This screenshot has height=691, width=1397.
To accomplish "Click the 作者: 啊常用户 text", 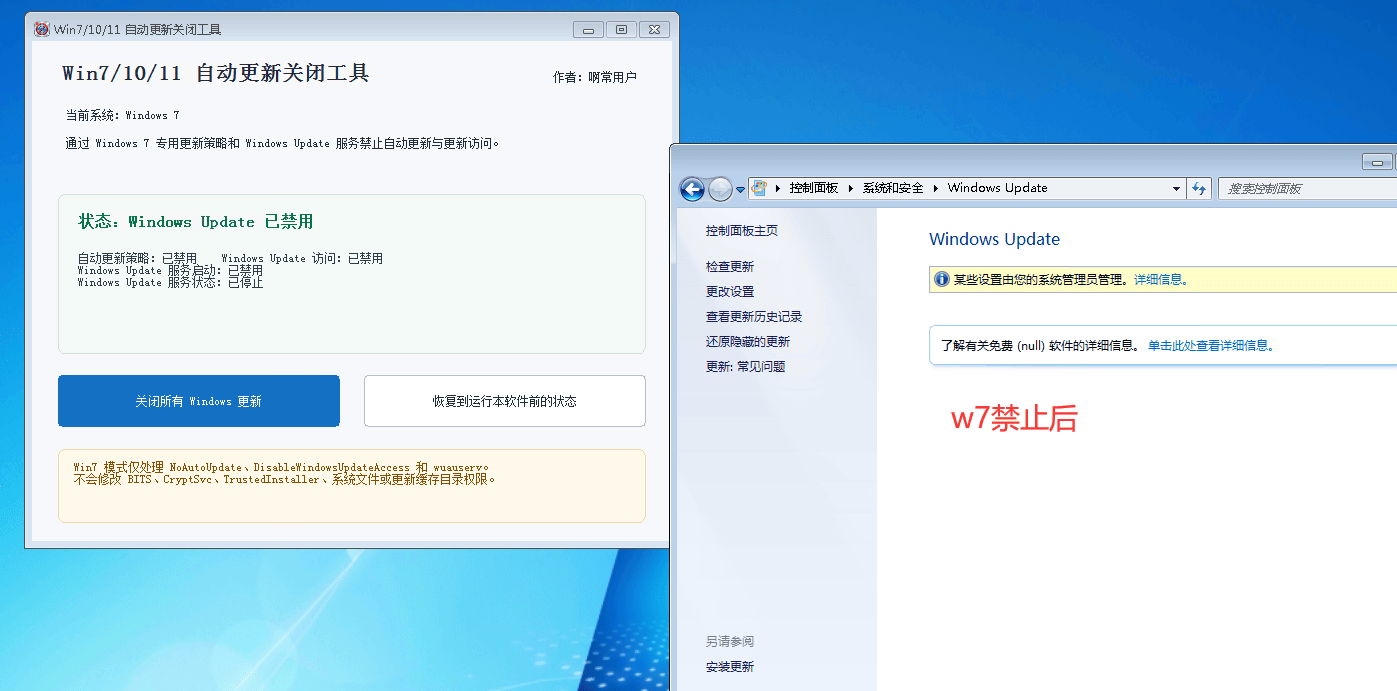I will pos(594,77).
